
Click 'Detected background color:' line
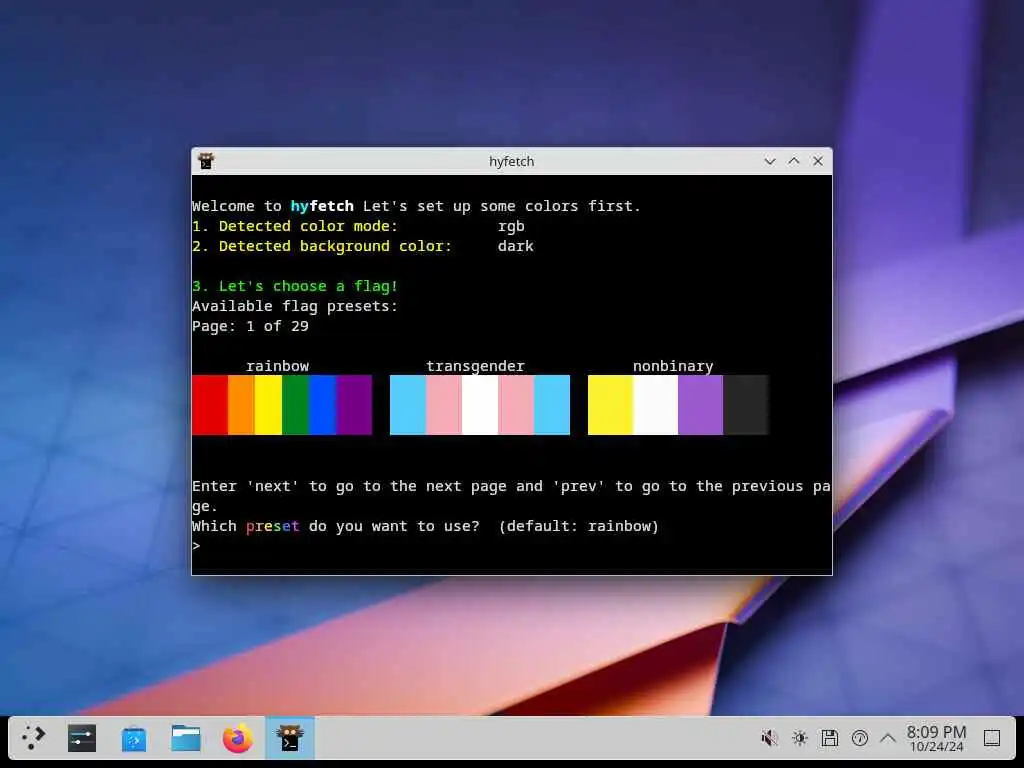[322, 246]
